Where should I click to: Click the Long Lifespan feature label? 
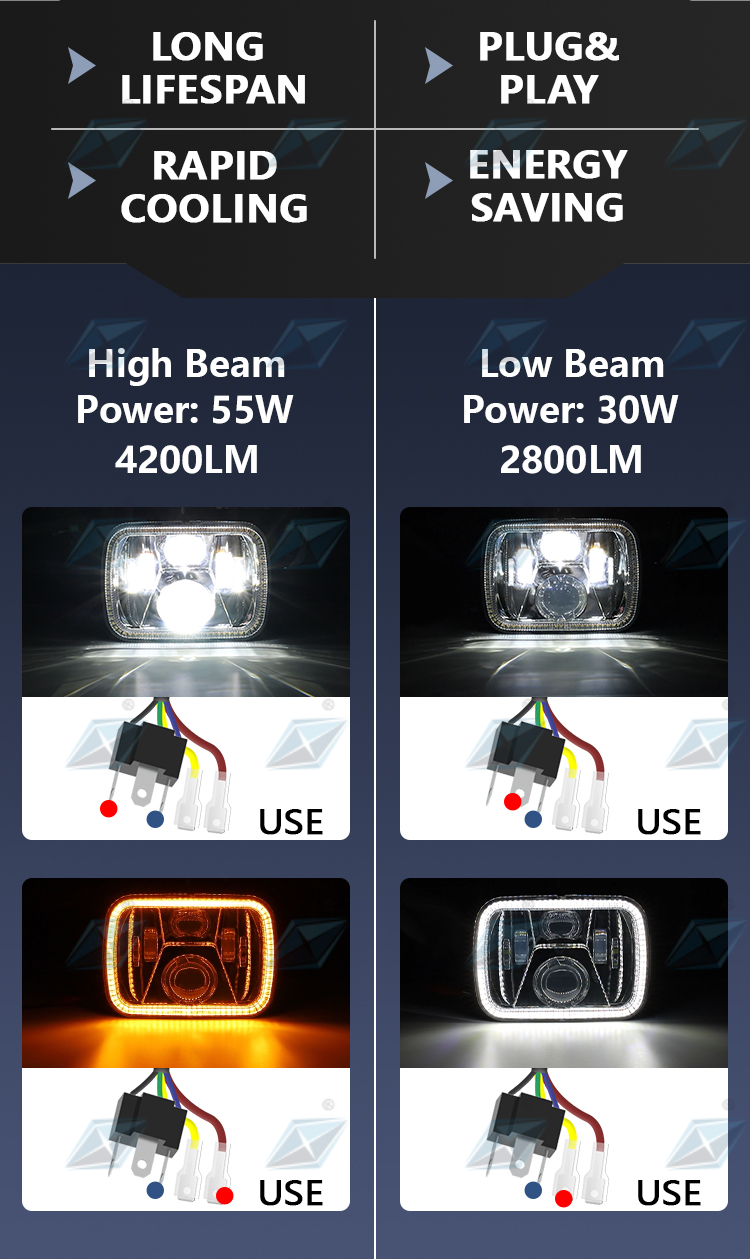tap(213, 68)
